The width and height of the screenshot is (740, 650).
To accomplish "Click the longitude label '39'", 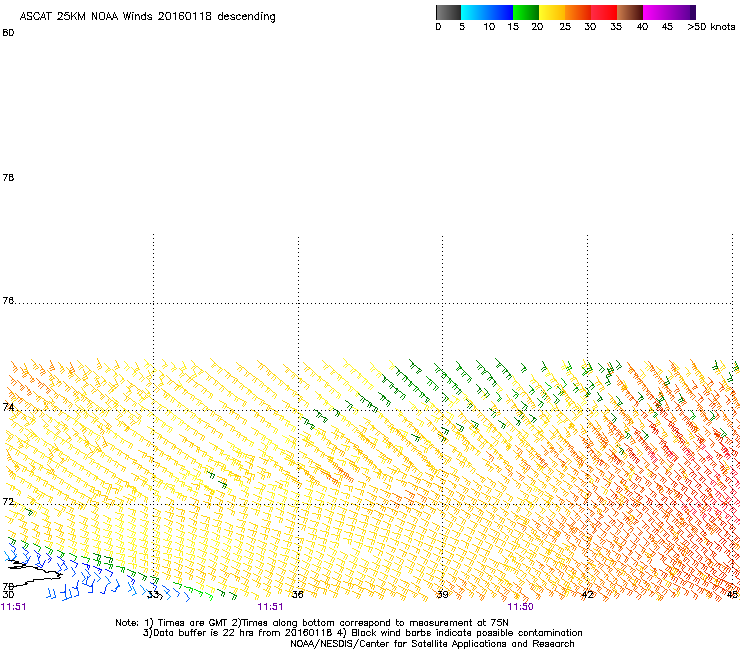I will coord(442,595).
